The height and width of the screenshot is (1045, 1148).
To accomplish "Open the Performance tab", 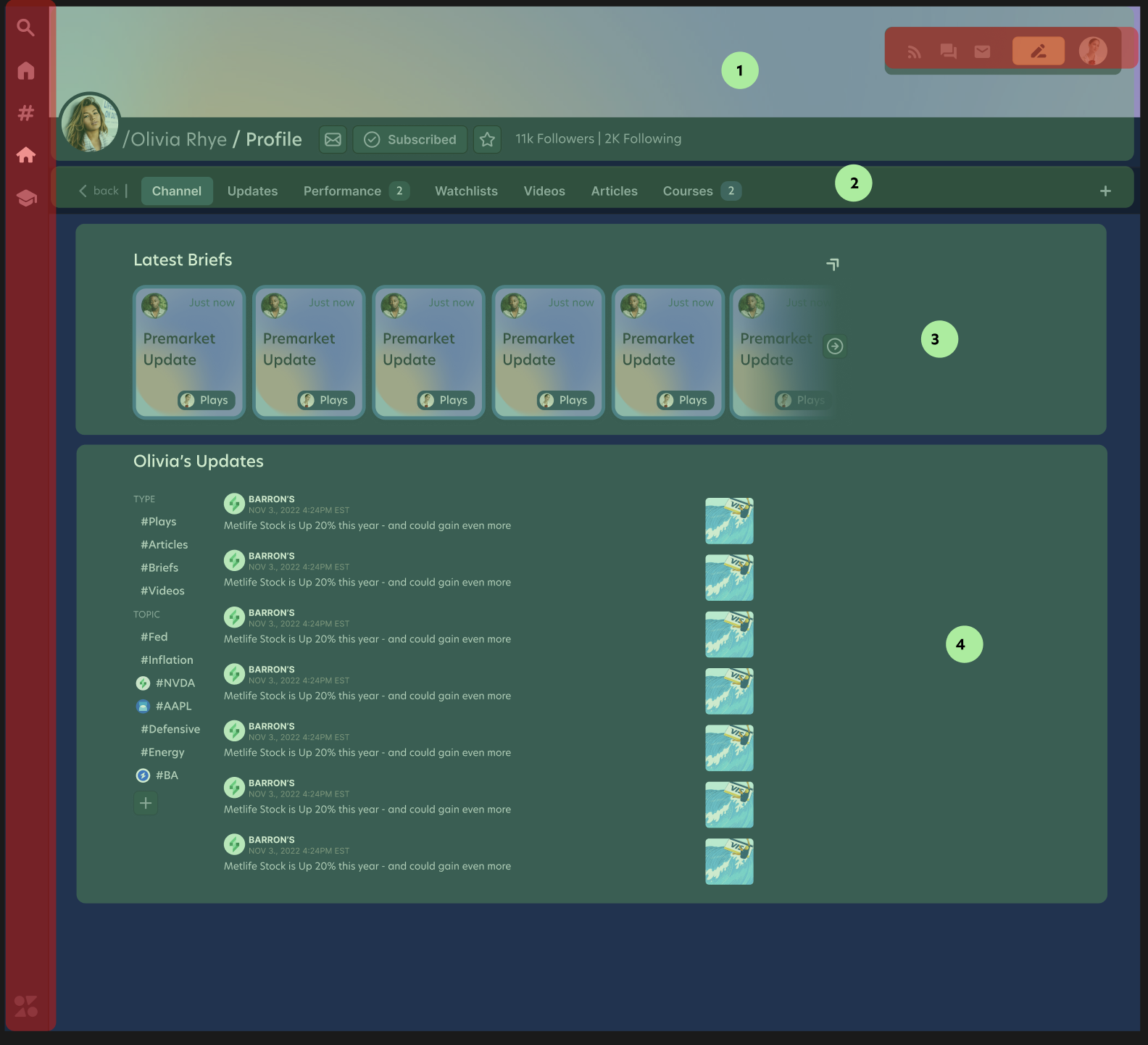I will [356, 191].
